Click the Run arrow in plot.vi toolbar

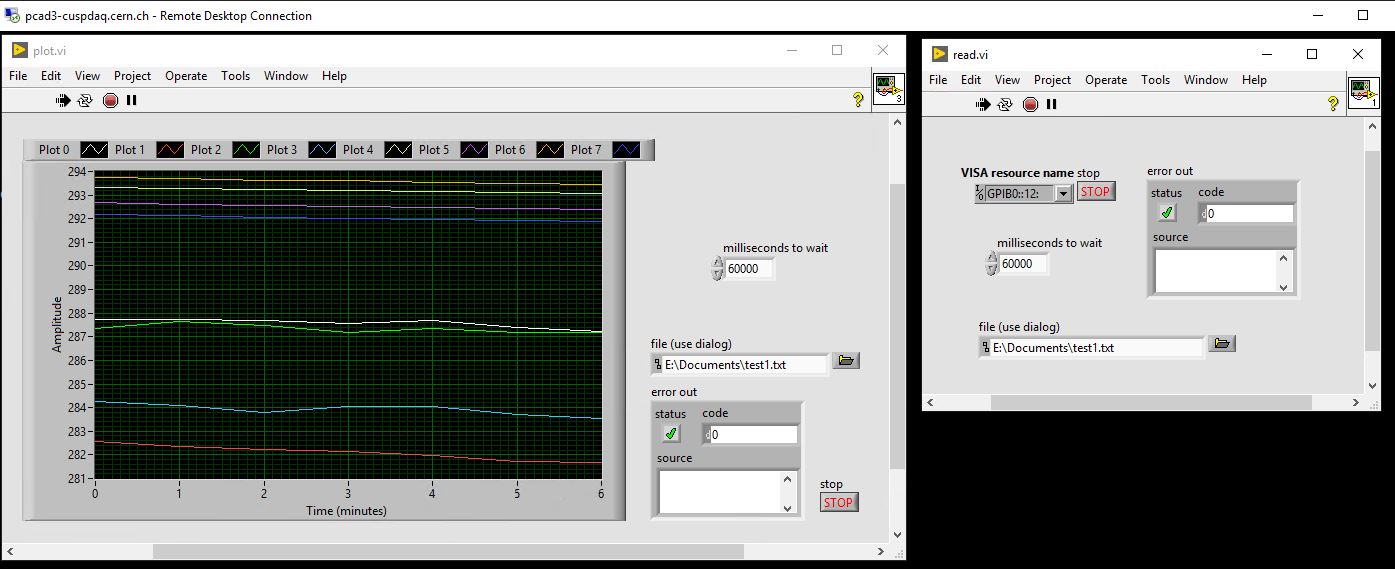click(63, 100)
